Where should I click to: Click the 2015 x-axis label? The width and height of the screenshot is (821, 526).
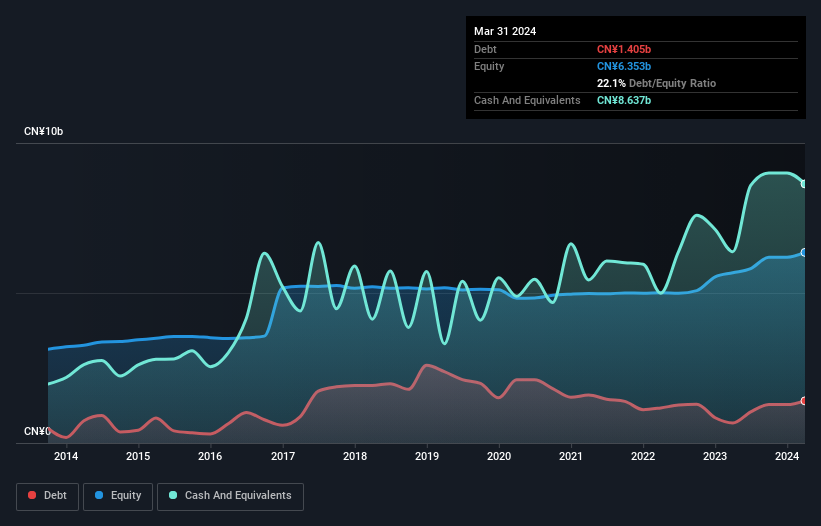pyautogui.click(x=138, y=456)
